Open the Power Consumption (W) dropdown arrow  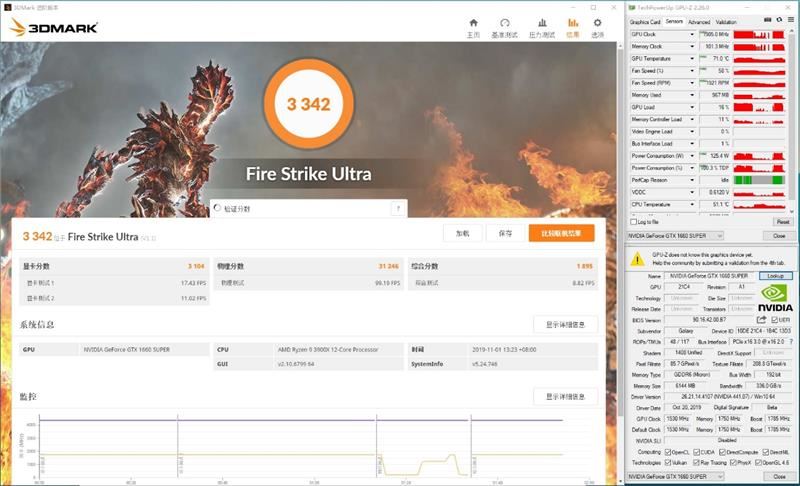point(692,156)
